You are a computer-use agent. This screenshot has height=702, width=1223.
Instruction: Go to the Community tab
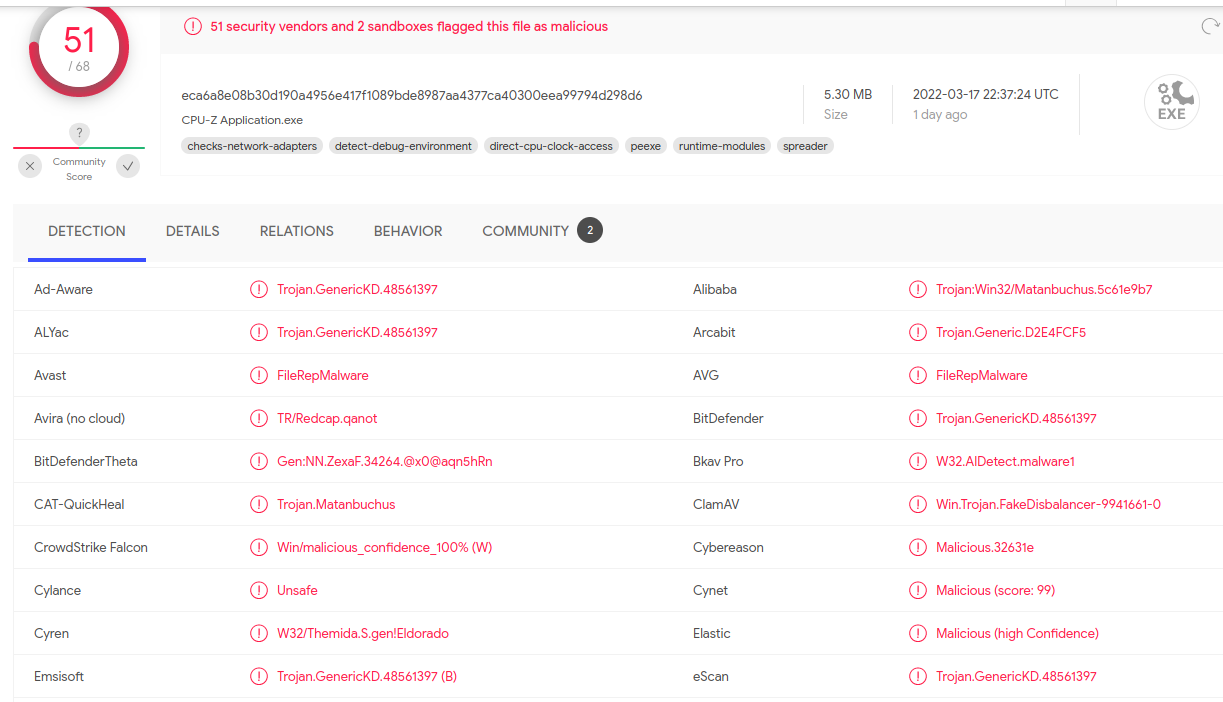(525, 231)
